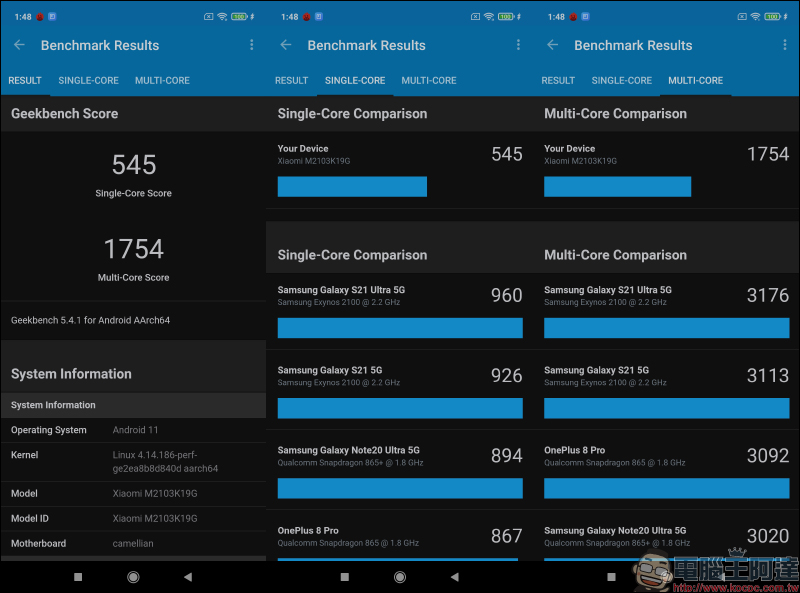Select RESULT tab on the middle screen
The image size is (800, 593).
[291, 81]
